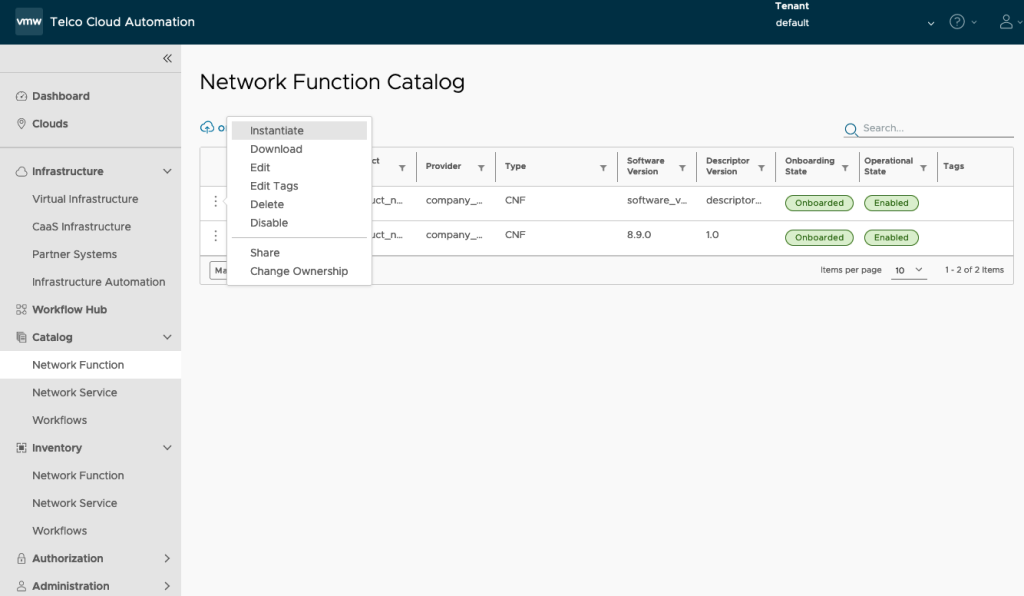This screenshot has height=596, width=1024.
Task: Click the onboard cloud upload icon
Action: click(207, 127)
